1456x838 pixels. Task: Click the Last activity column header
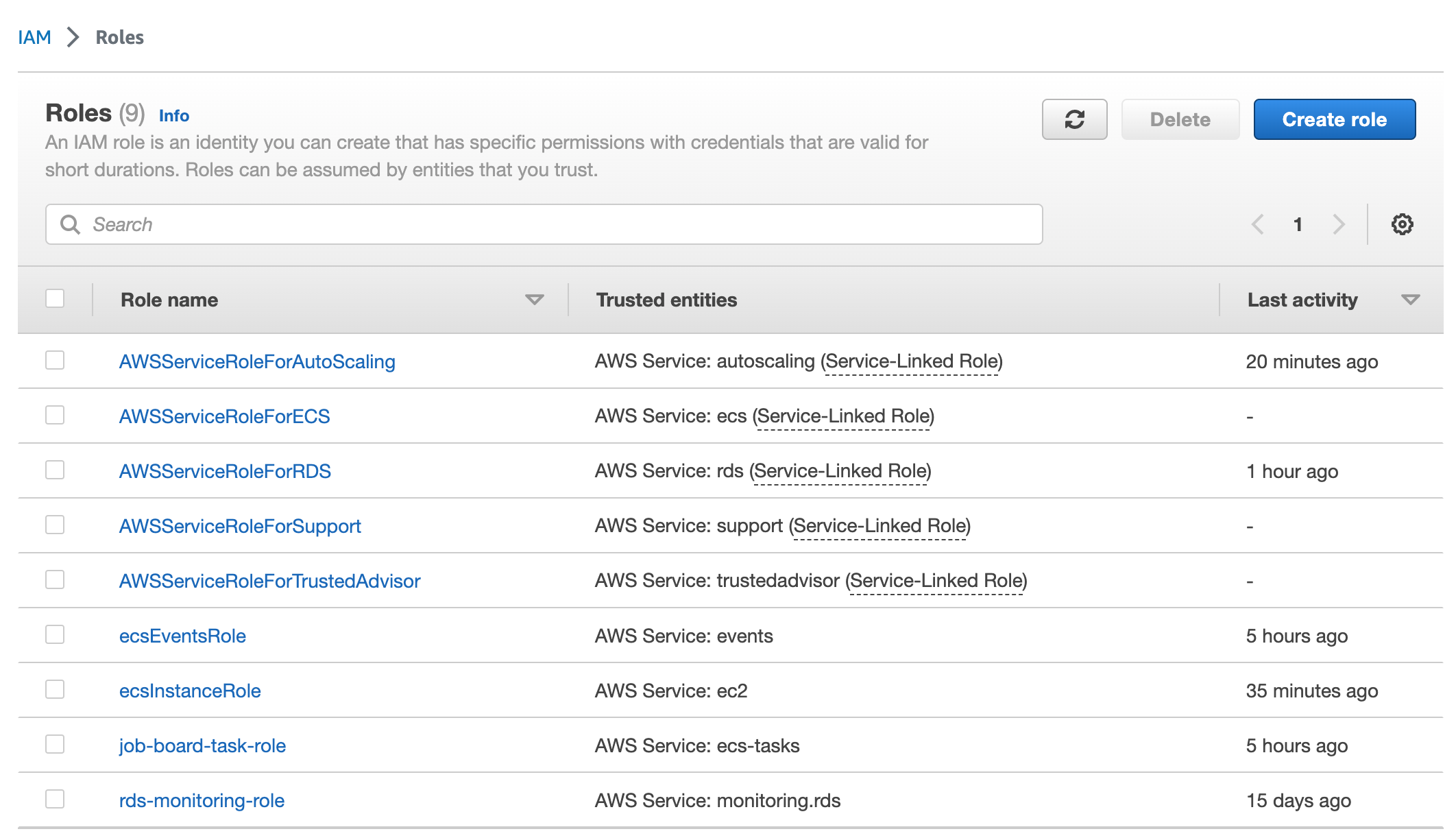1302,300
